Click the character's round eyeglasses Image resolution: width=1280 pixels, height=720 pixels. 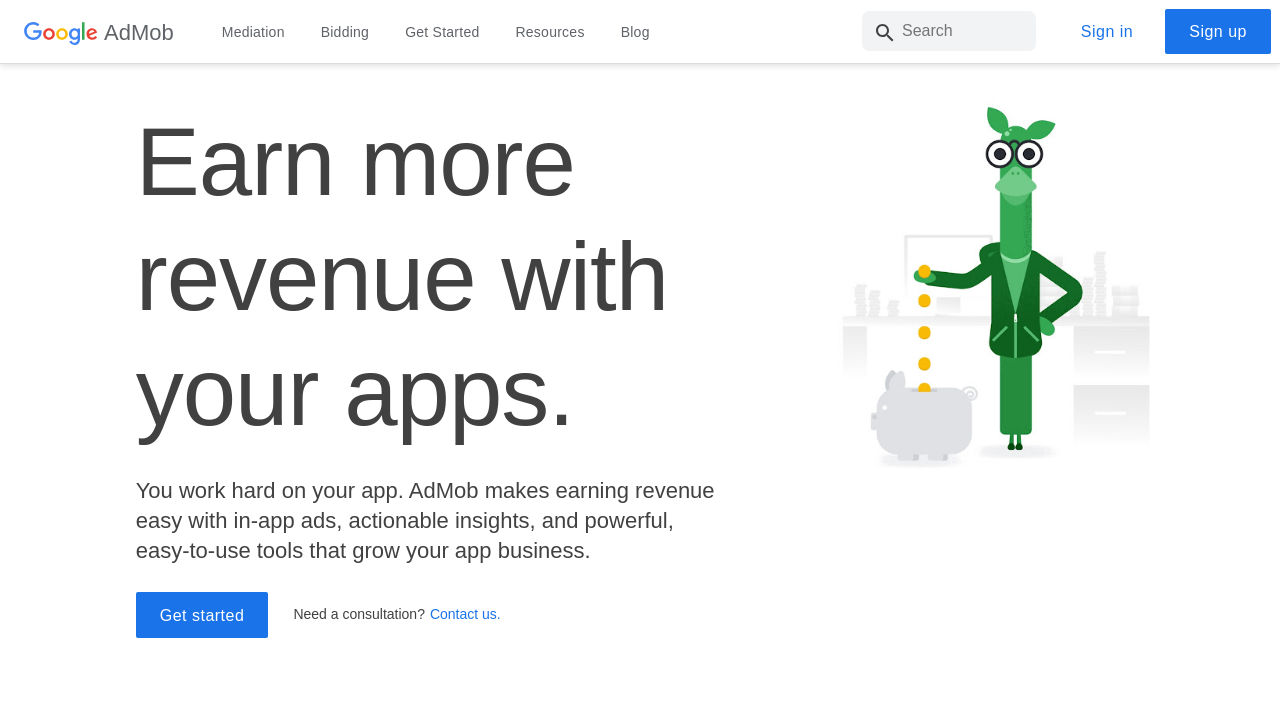[x=1014, y=154]
